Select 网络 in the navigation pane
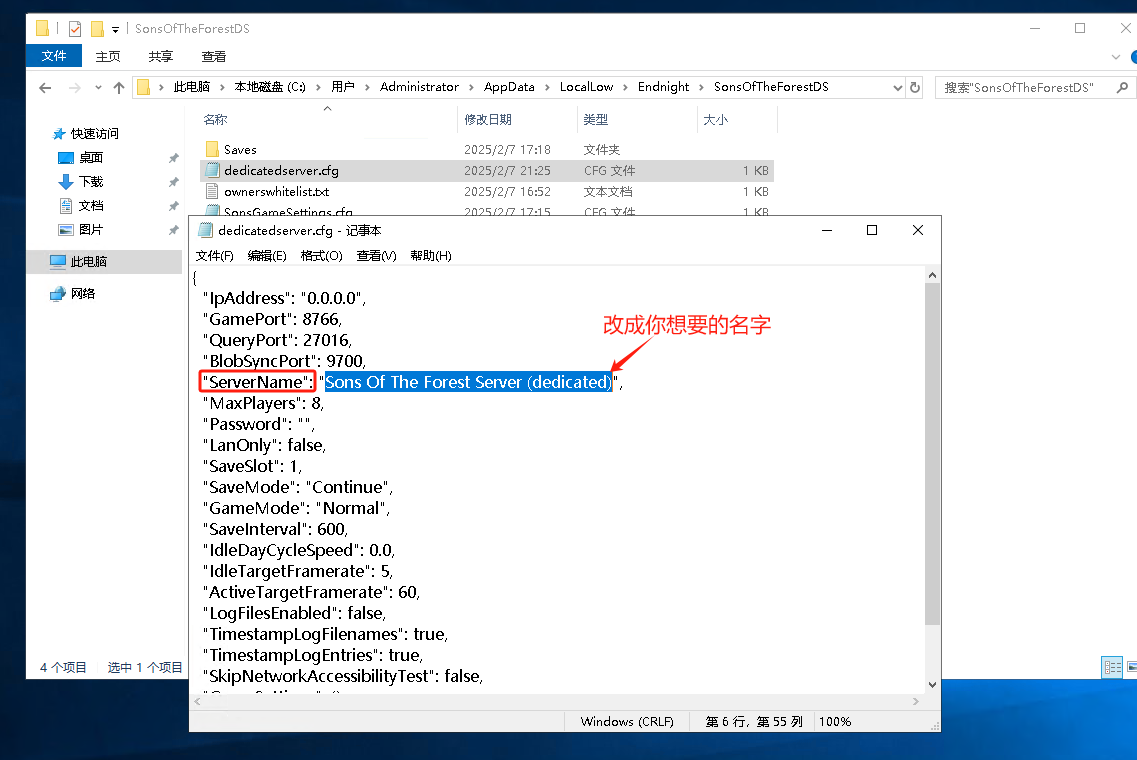Screen dimensions: 1137x760 click(x=83, y=293)
